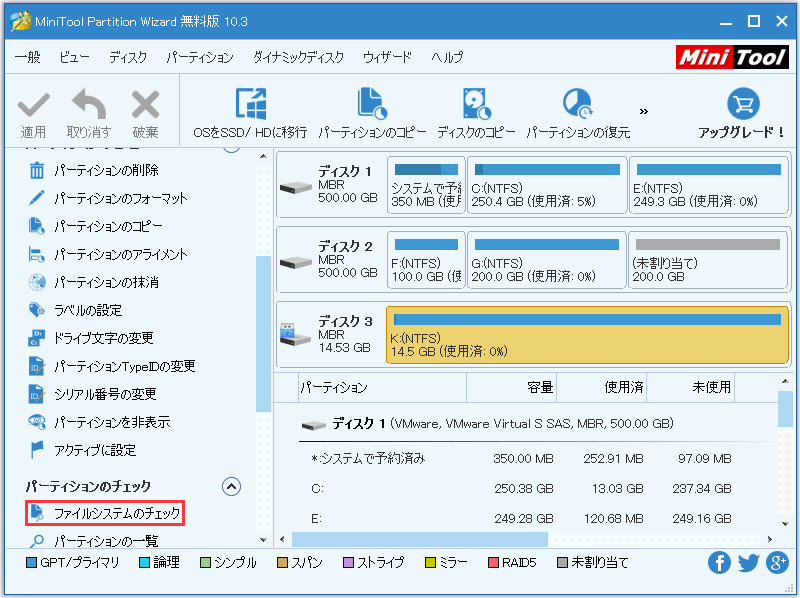Viewport: 800px width, 598px height.
Task: Open Change Drive Letter (ドライブ文字の変更)
Action: coord(90,338)
